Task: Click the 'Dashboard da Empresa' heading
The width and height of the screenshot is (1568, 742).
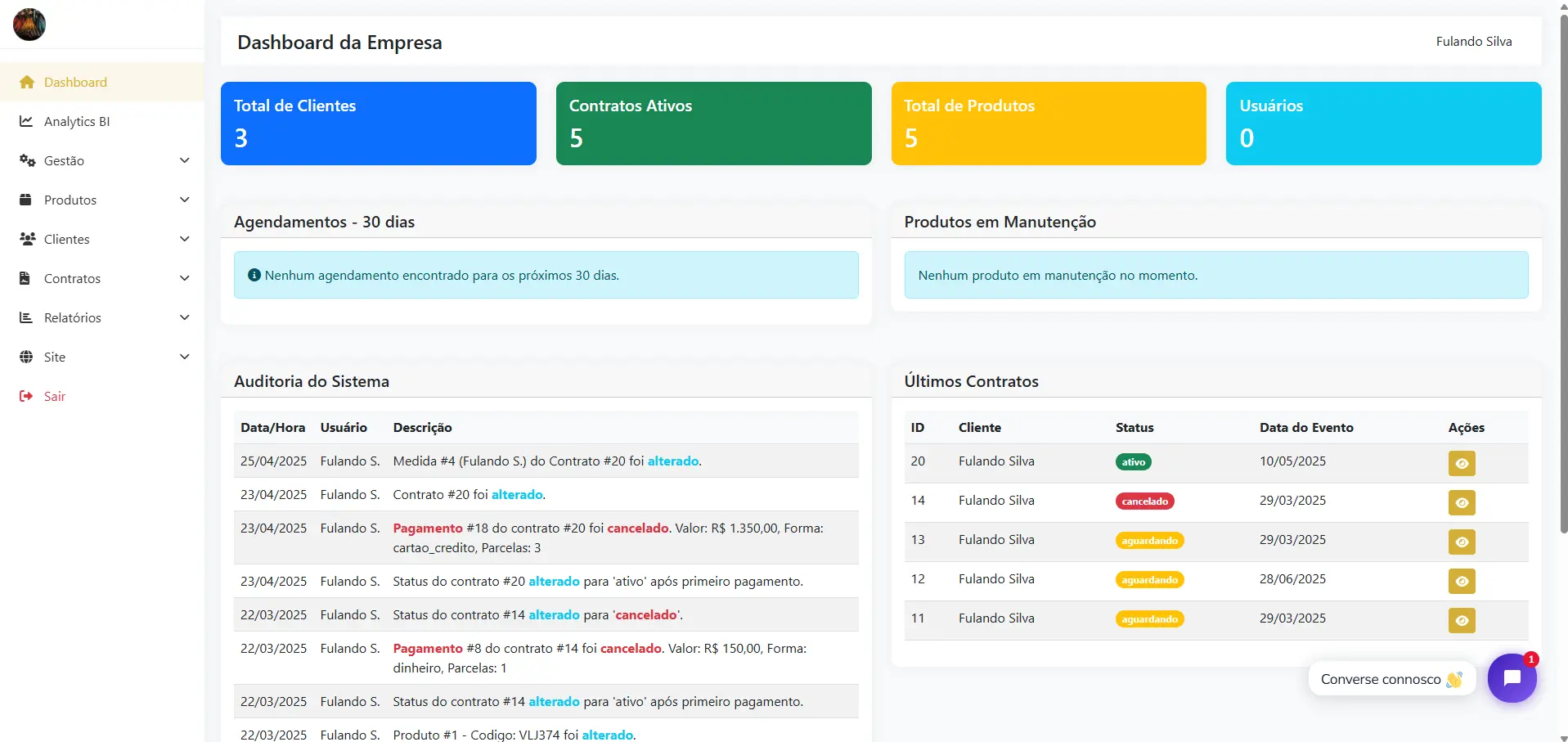Action: point(339,42)
